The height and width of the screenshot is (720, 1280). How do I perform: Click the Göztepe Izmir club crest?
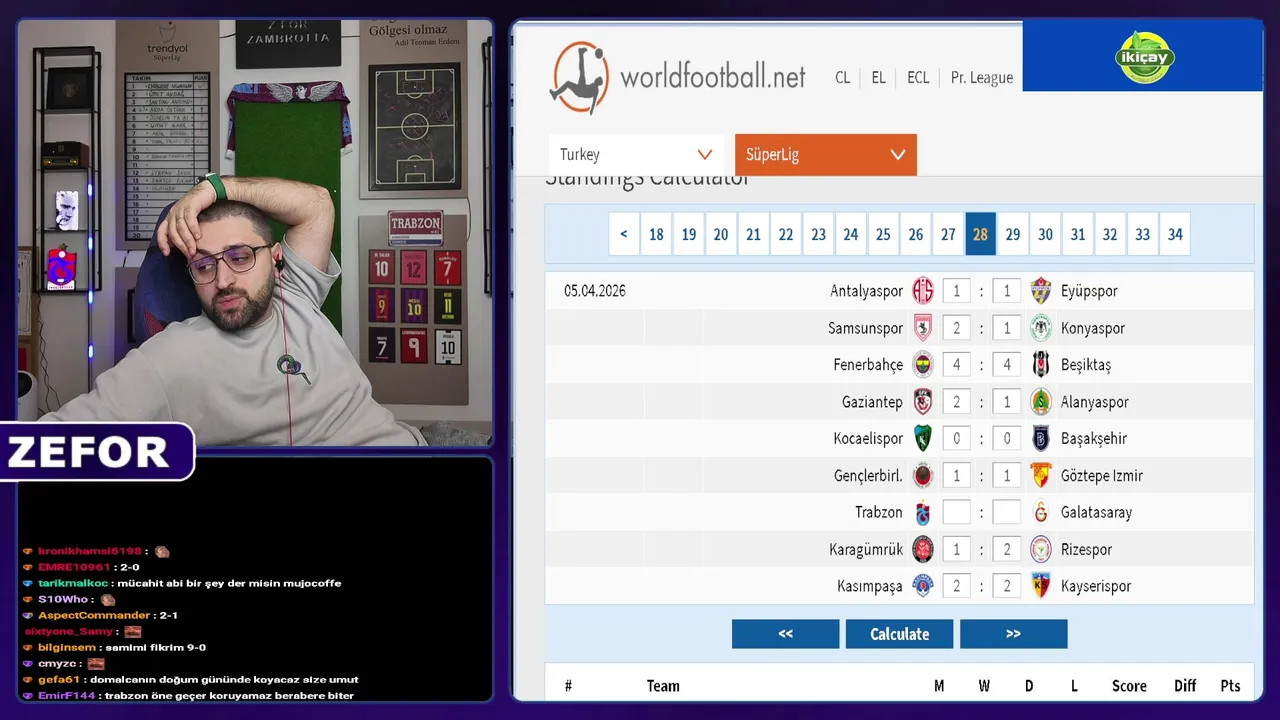pyautogui.click(x=1041, y=475)
